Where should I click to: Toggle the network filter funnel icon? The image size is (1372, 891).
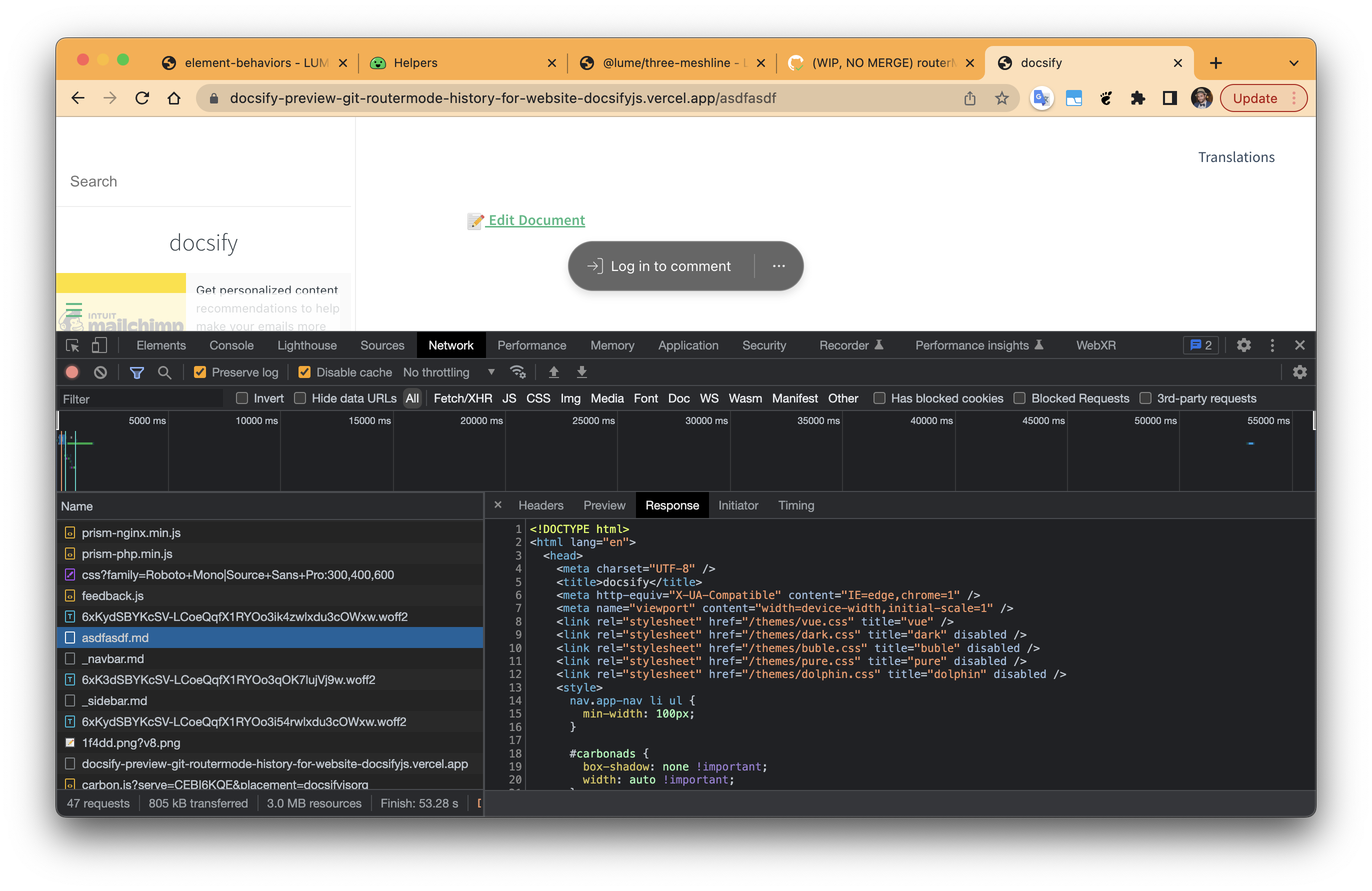click(x=136, y=372)
